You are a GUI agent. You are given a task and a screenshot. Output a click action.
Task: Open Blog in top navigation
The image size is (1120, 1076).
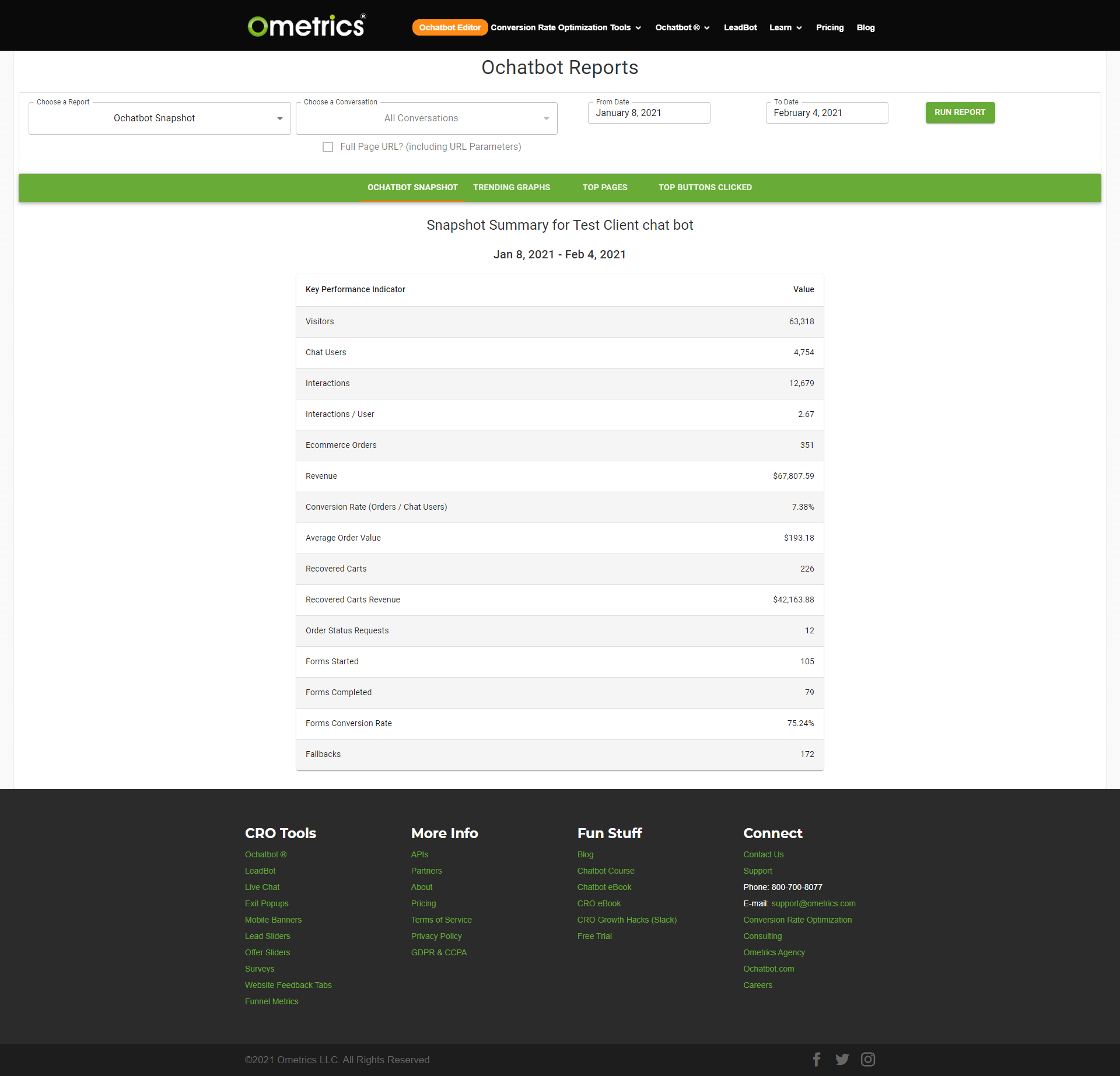tap(866, 27)
